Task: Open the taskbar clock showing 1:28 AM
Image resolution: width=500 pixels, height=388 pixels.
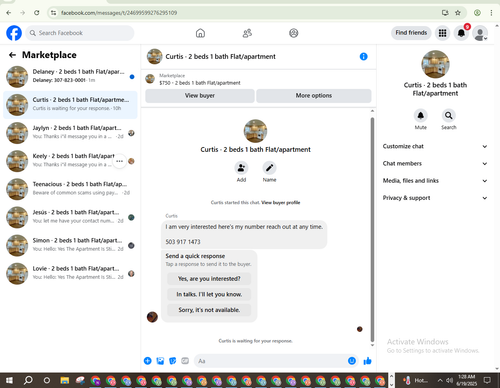Action: point(467,380)
